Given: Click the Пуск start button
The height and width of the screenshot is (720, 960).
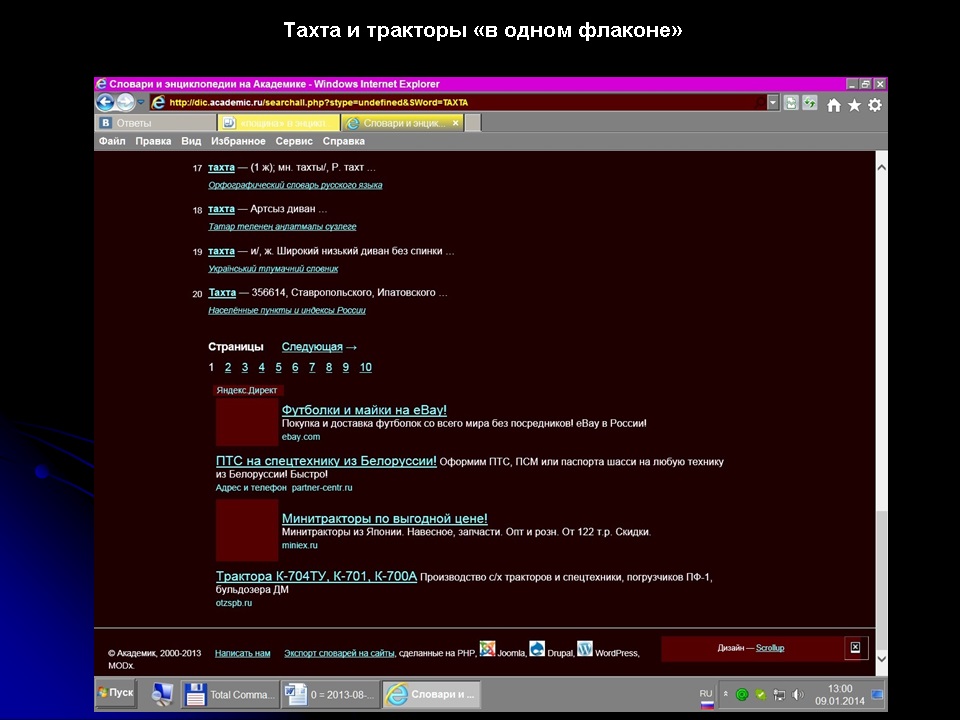Looking at the screenshot, I should 117,692.
